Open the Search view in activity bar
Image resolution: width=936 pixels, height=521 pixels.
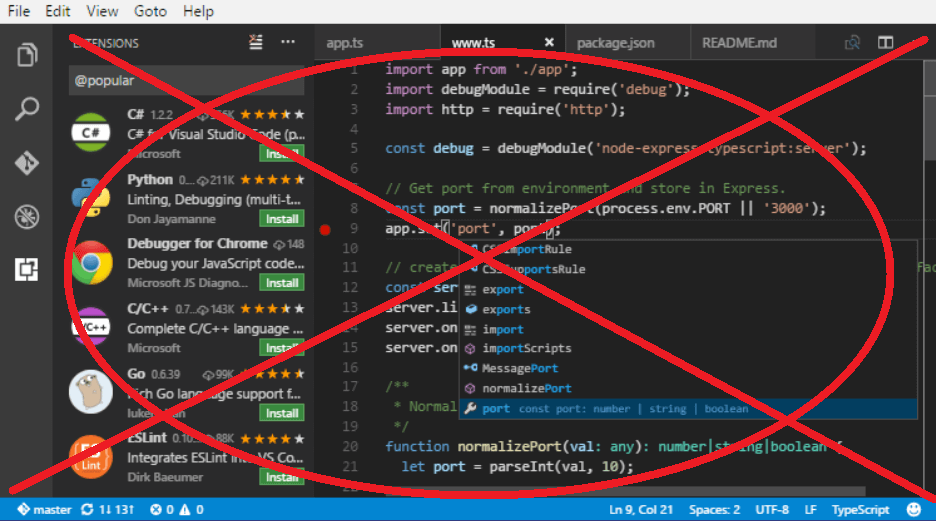(x=27, y=109)
